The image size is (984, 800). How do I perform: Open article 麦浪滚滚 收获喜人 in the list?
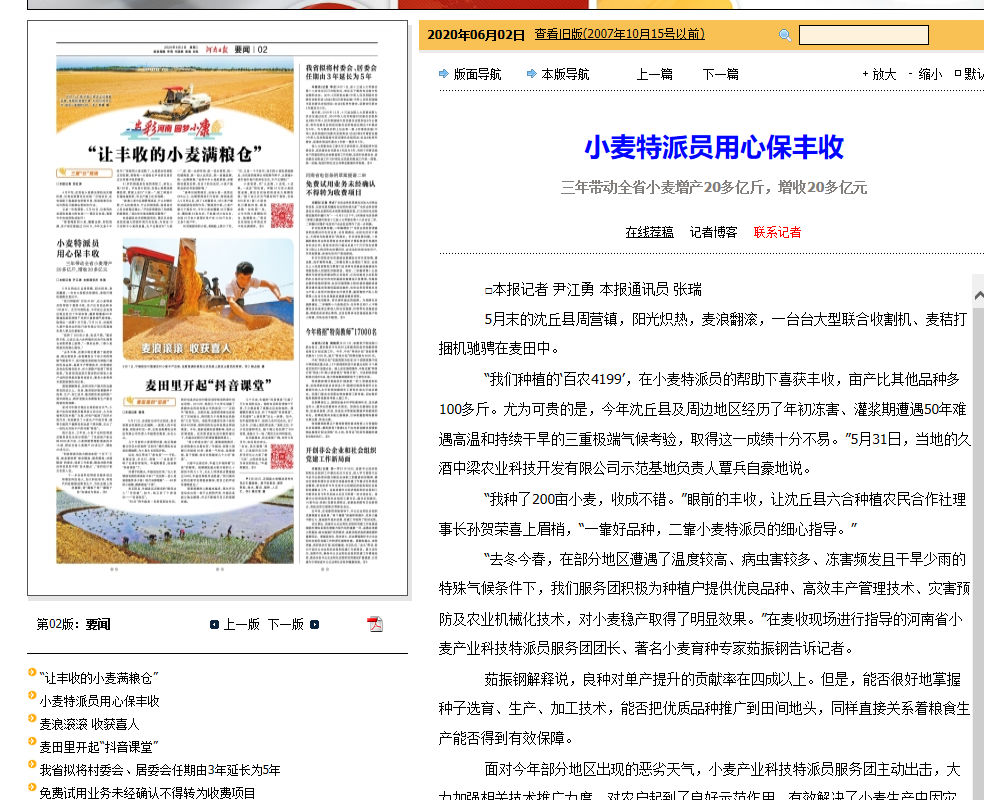[x=89, y=724]
